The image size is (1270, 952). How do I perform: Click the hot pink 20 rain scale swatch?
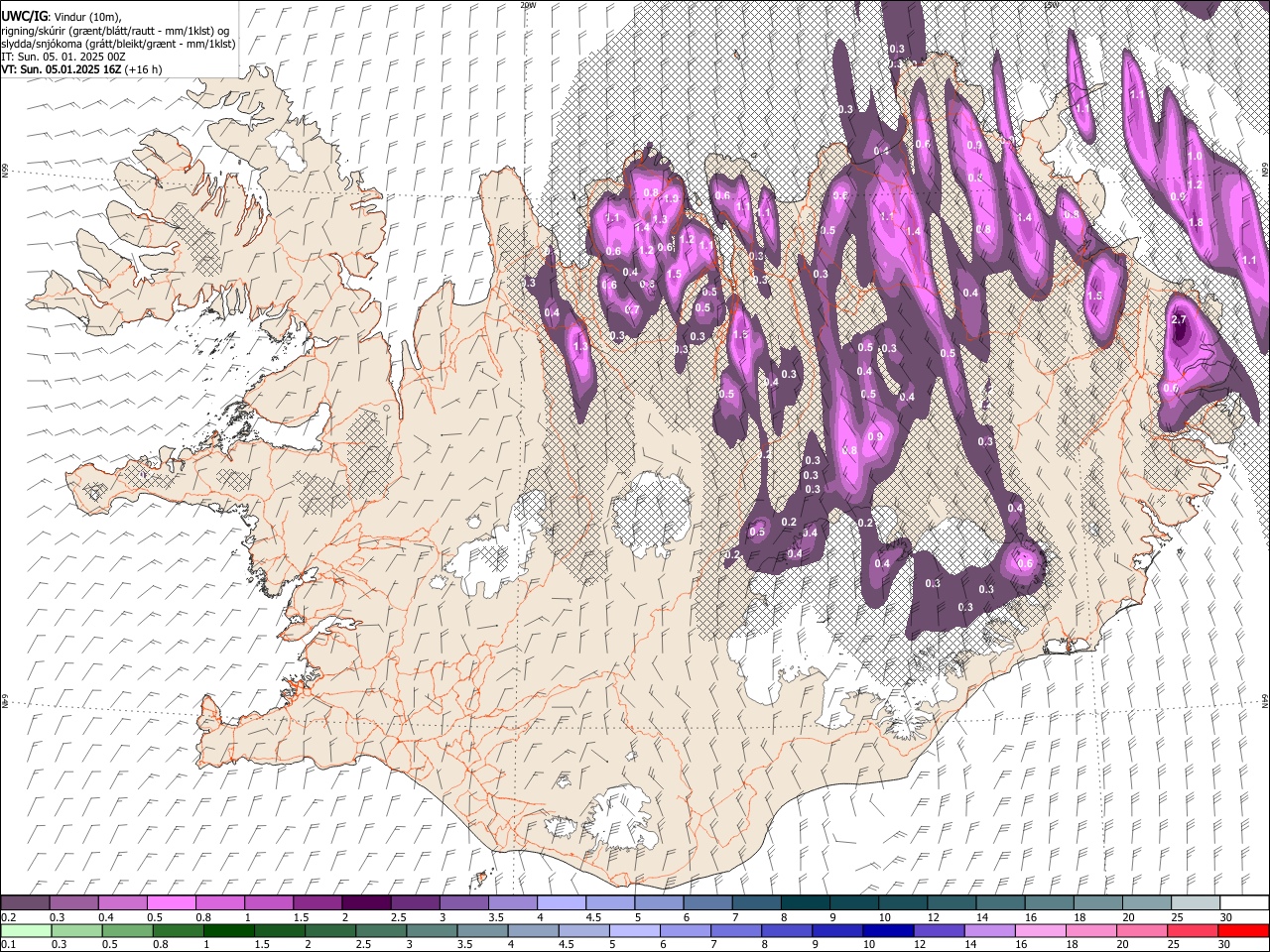tap(1141, 930)
